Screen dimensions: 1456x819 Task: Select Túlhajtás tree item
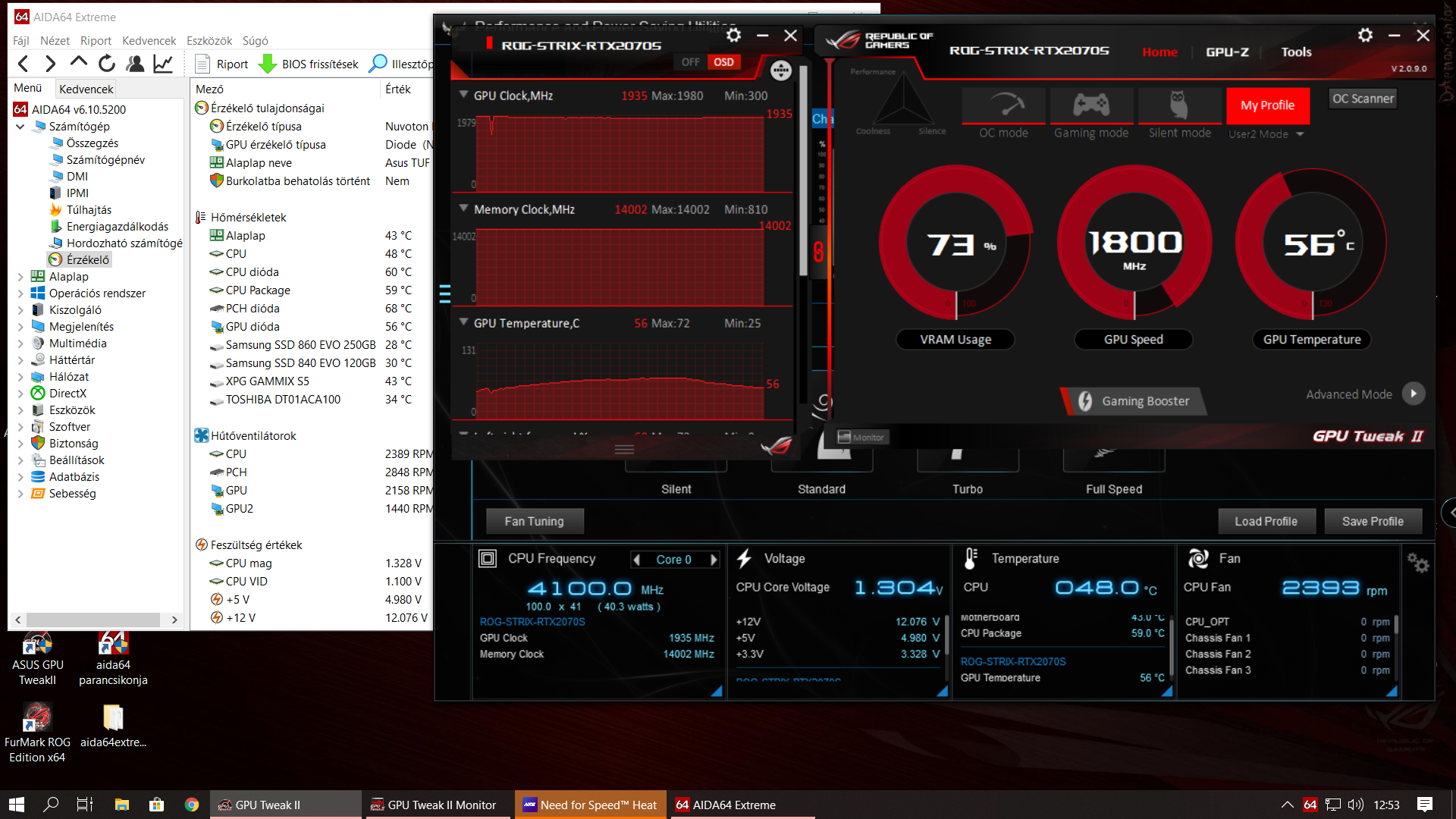point(80,210)
